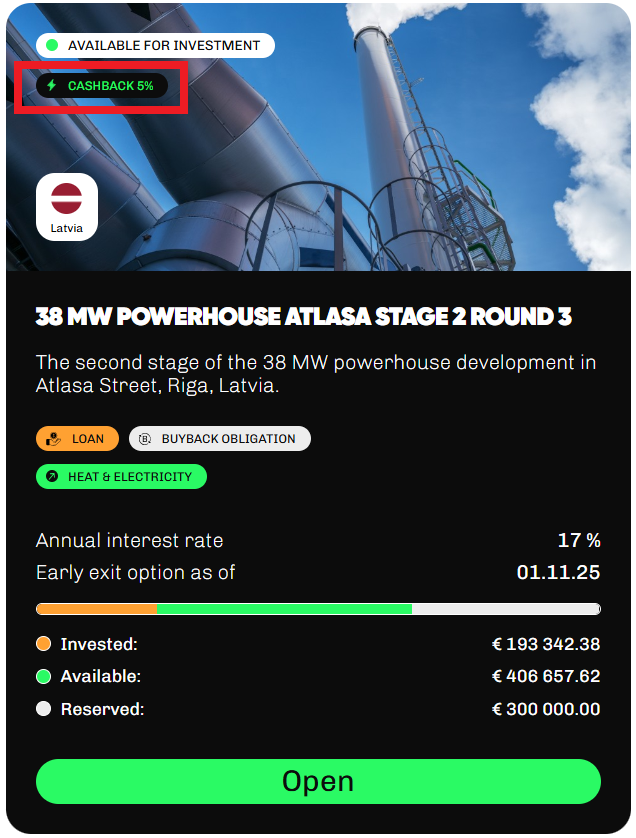Click the green available progress segment
Viewport: 636px width, 838px height.
(284, 609)
